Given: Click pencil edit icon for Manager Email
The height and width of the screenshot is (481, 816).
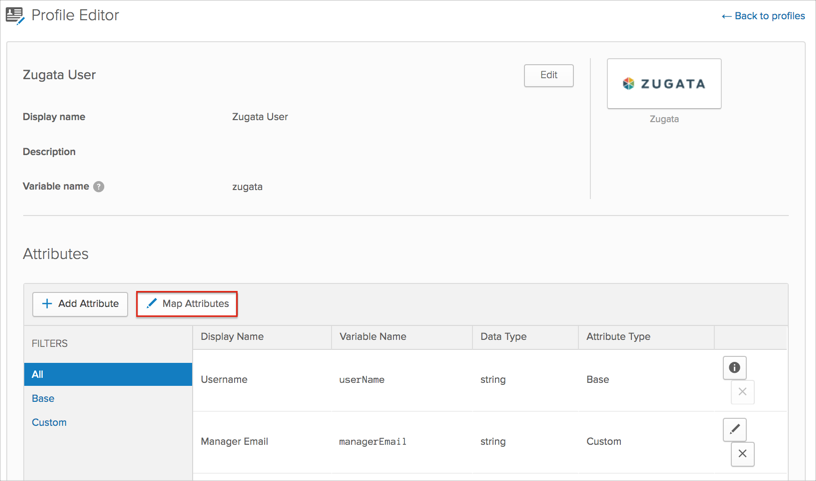Looking at the screenshot, I should click(x=734, y=430).
